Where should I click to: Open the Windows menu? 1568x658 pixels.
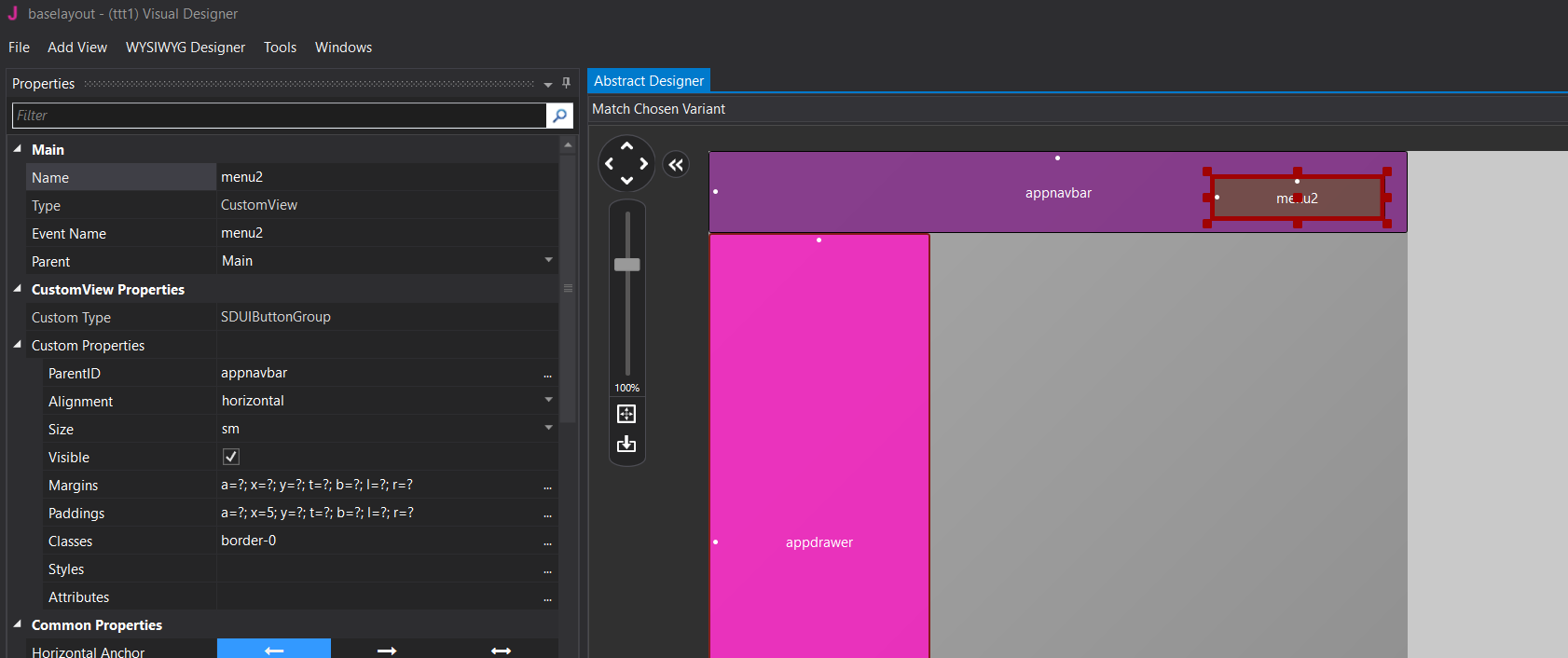(343, 48)
